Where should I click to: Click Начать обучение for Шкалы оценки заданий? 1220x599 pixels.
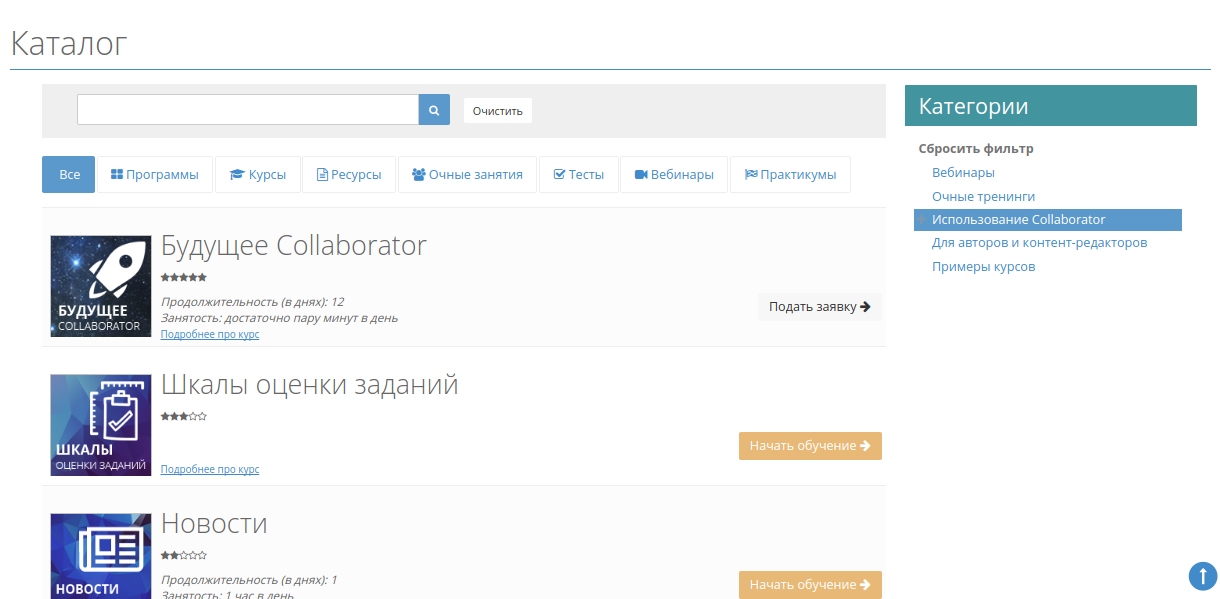810,446
